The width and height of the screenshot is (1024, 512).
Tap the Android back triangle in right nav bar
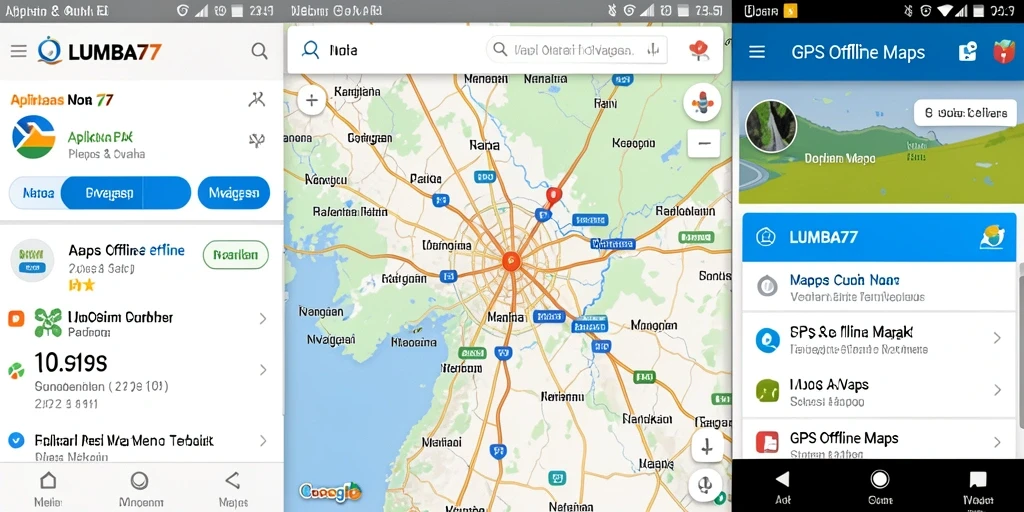(x=782, y=479)
